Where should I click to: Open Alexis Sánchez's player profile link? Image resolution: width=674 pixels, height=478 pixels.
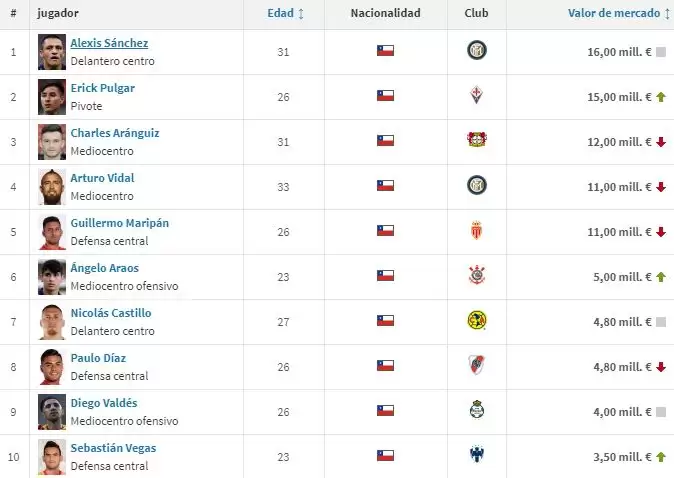point(109,43)
